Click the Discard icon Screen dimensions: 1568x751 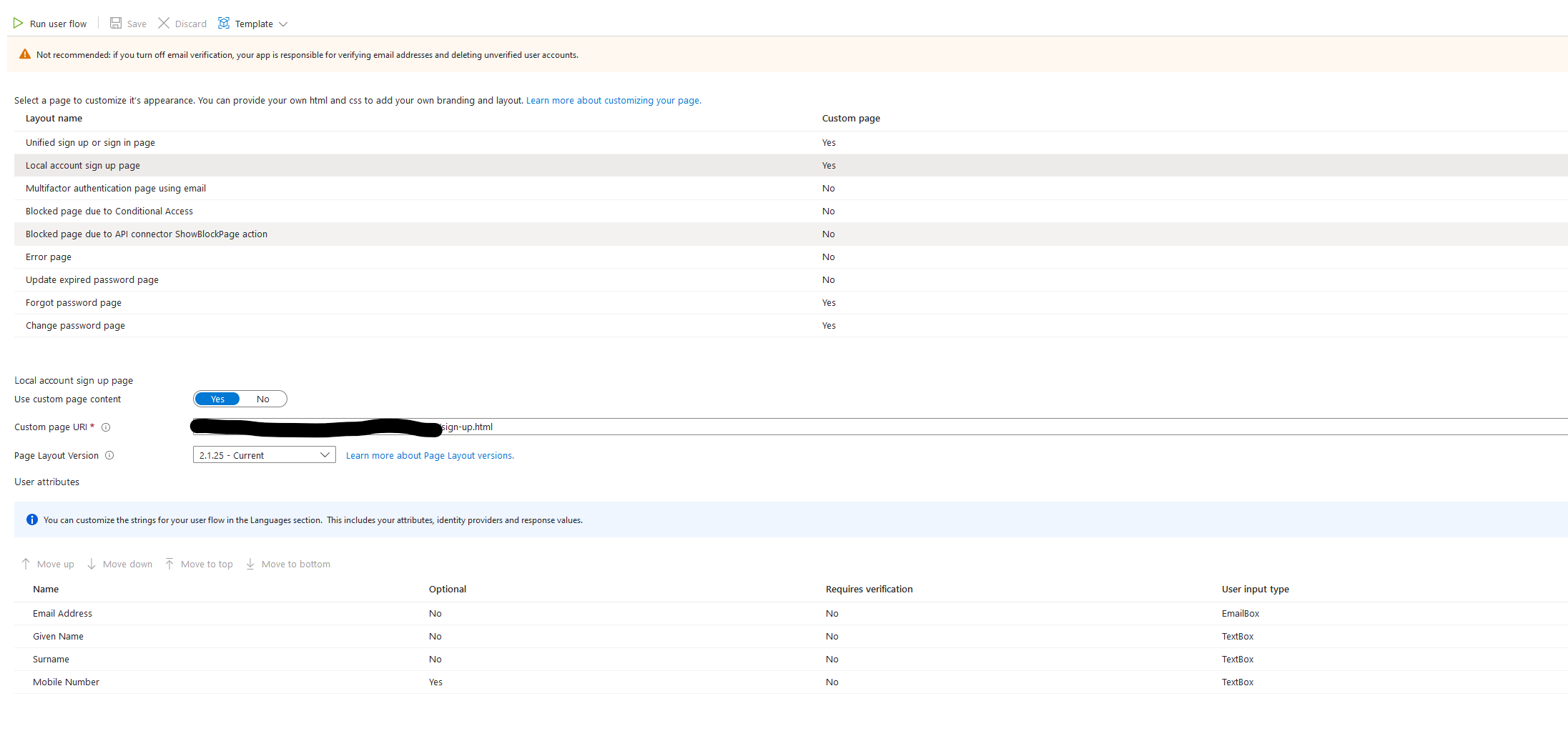[164, 23]
